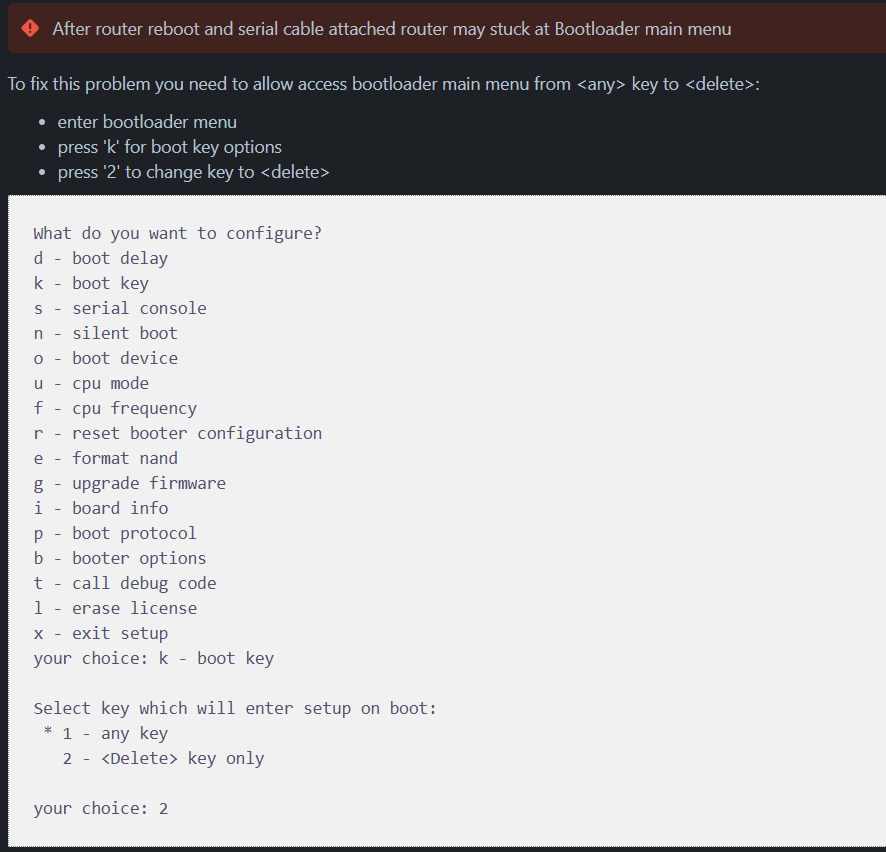This screenshot has height=852, width=886.
Task: Select the 'k - boot key' menu line
Action: [x=91, y=283]
